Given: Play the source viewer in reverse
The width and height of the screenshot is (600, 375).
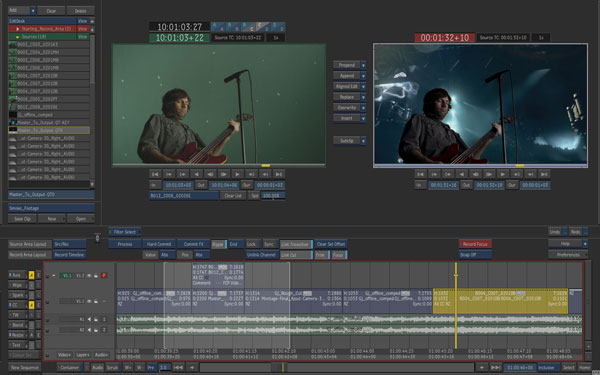Looking at the screenshot, I should (x=196, y=174).
